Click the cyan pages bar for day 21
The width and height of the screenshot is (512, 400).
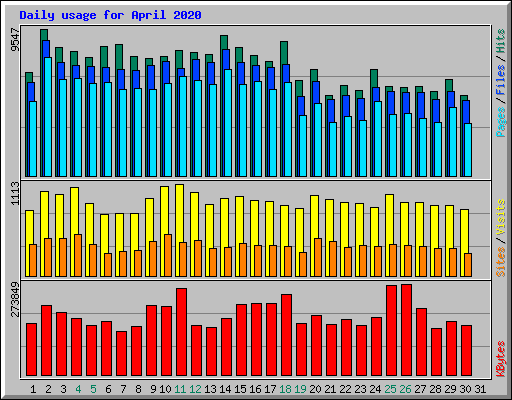333,149
